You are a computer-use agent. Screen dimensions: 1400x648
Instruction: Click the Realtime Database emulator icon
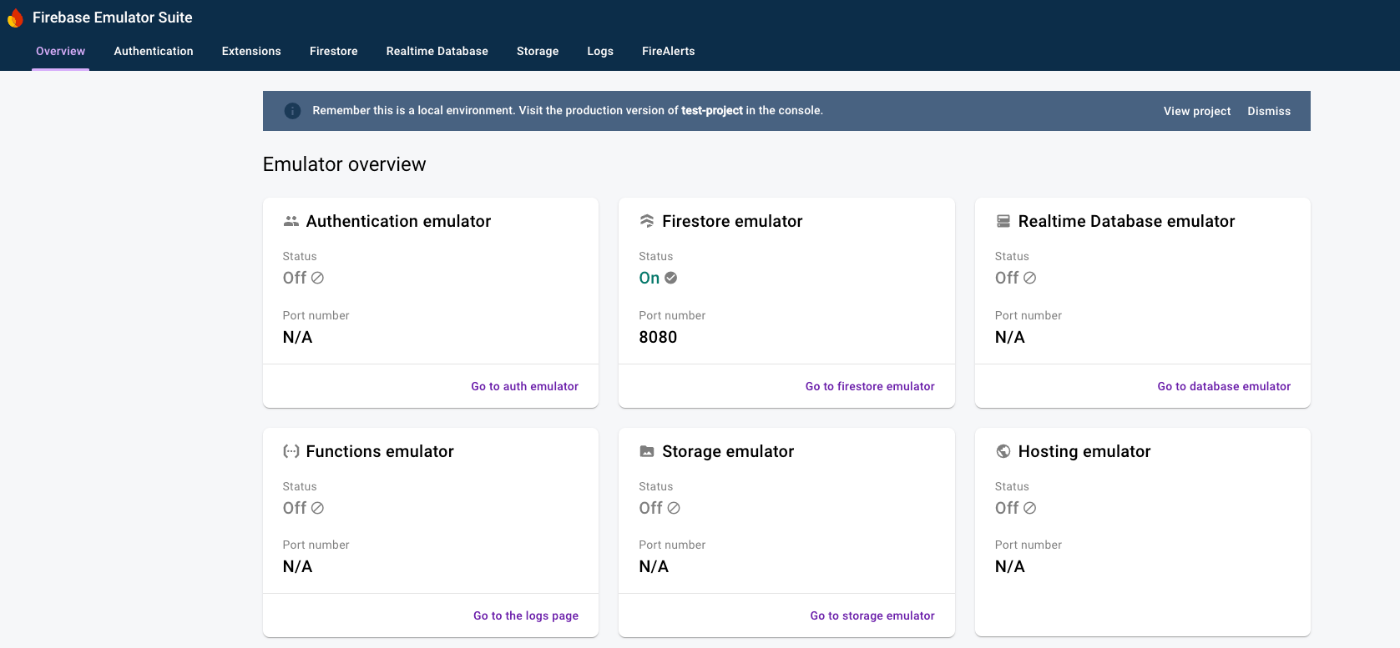[x=1003, y=221]
